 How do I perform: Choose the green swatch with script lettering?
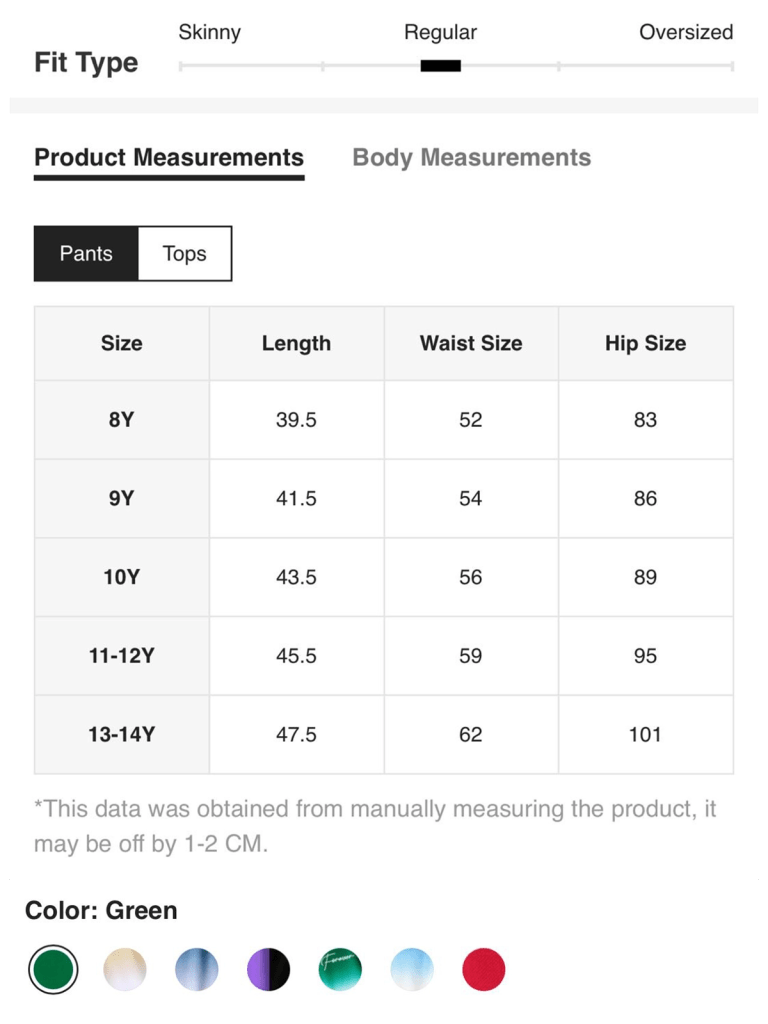[340, 970]
